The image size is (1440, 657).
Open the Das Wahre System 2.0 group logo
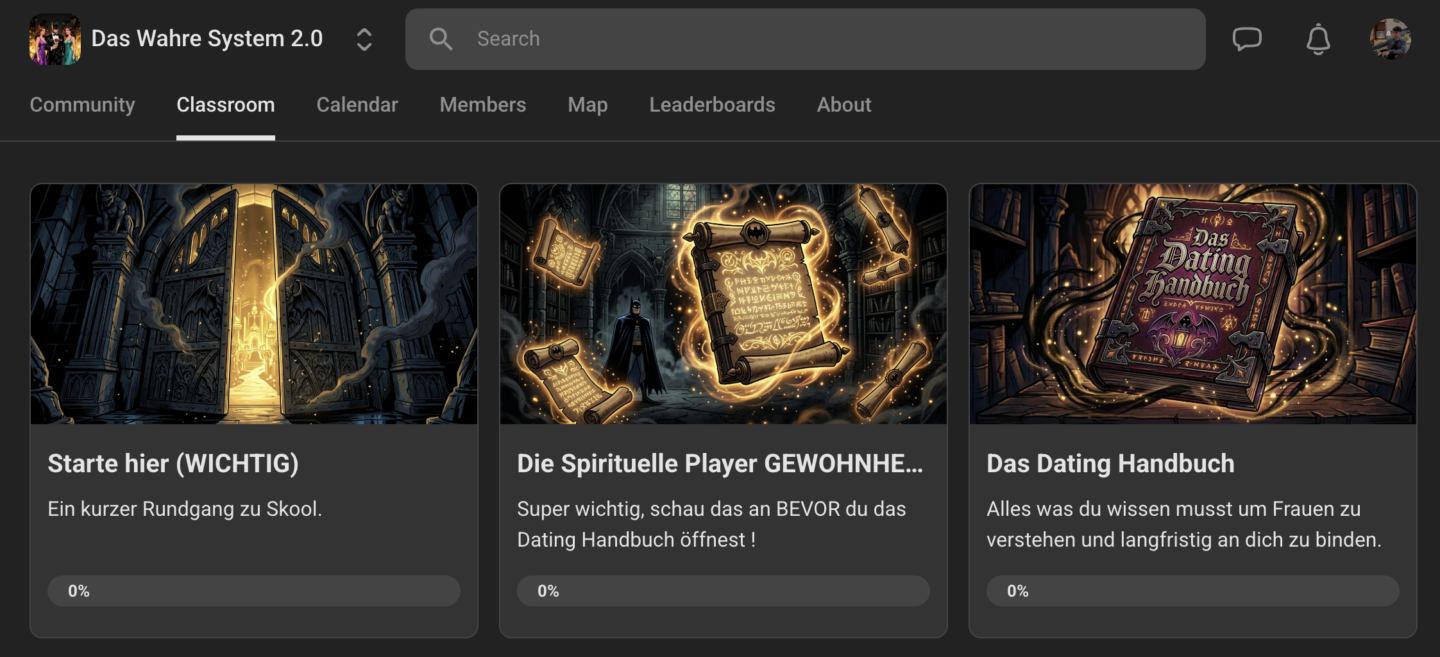click(55, 40)
